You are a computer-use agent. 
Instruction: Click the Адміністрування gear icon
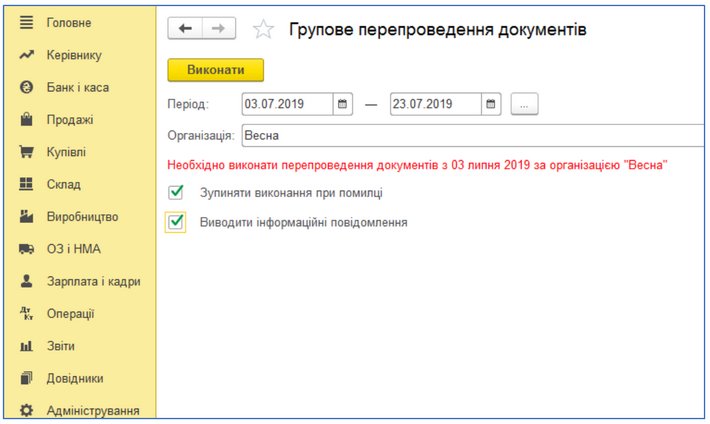point(27,411)
